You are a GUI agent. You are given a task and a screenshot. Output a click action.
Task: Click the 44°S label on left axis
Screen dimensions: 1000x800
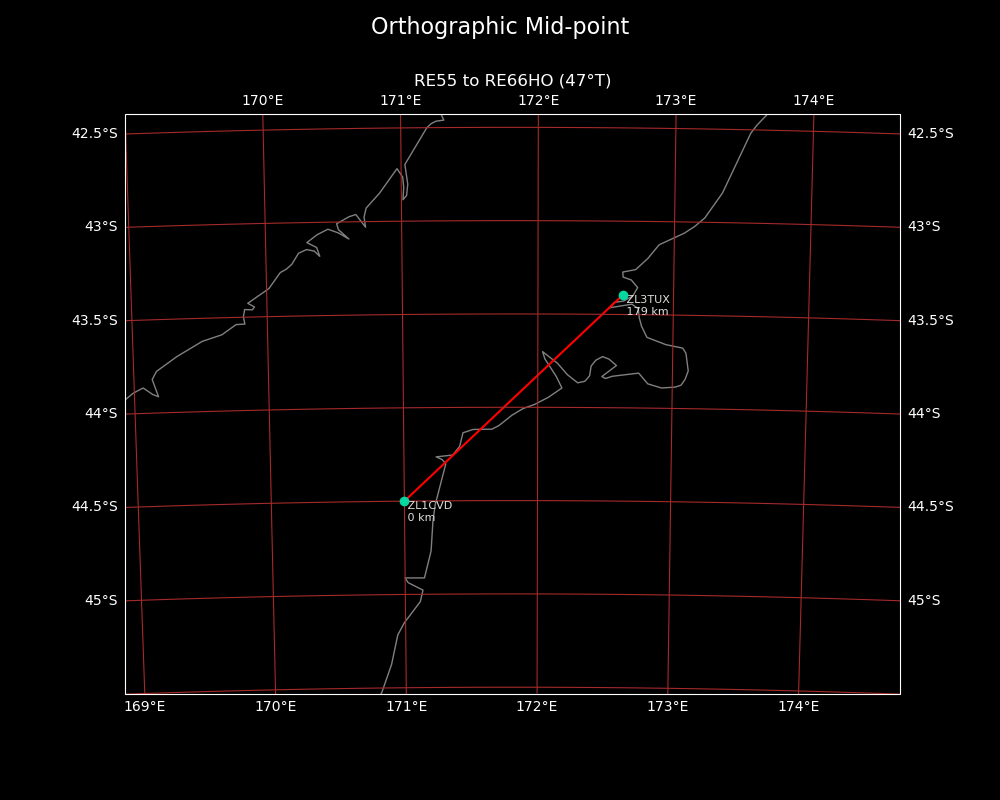(101, 414)
